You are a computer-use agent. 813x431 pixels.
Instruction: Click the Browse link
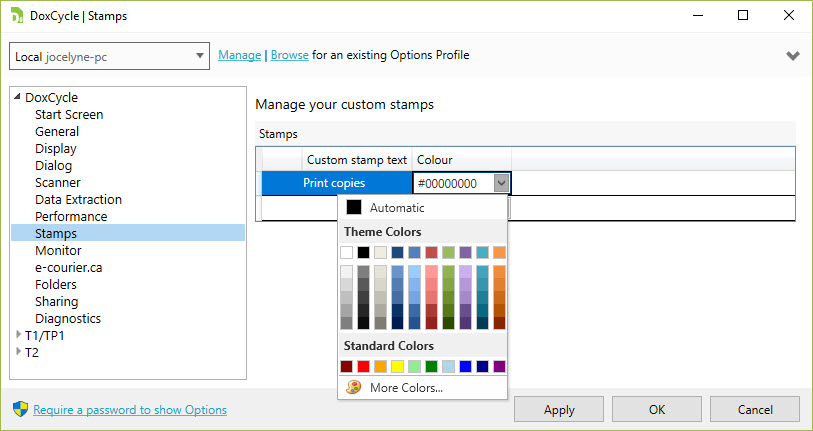click(289, 55)
